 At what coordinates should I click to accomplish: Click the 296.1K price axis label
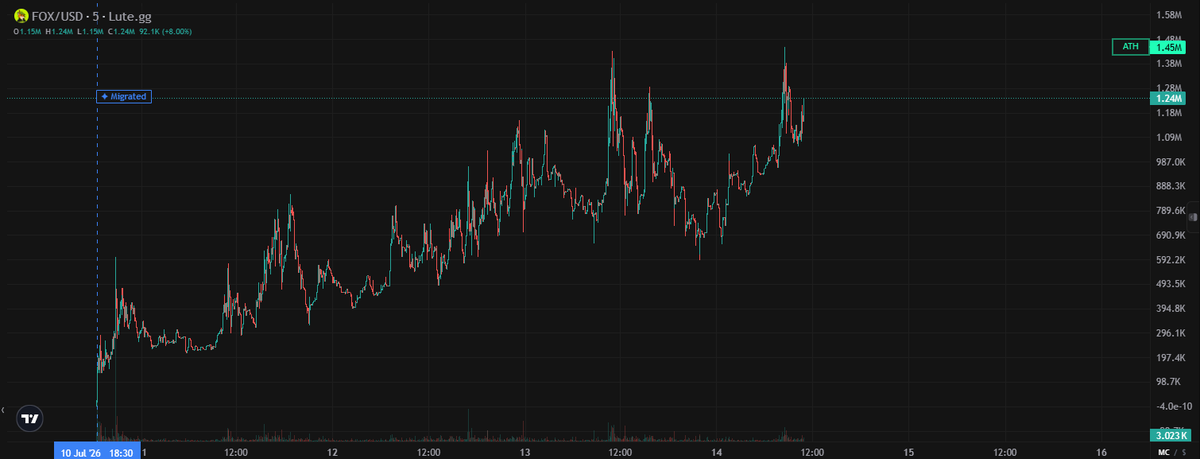(x=1169, y=333)
